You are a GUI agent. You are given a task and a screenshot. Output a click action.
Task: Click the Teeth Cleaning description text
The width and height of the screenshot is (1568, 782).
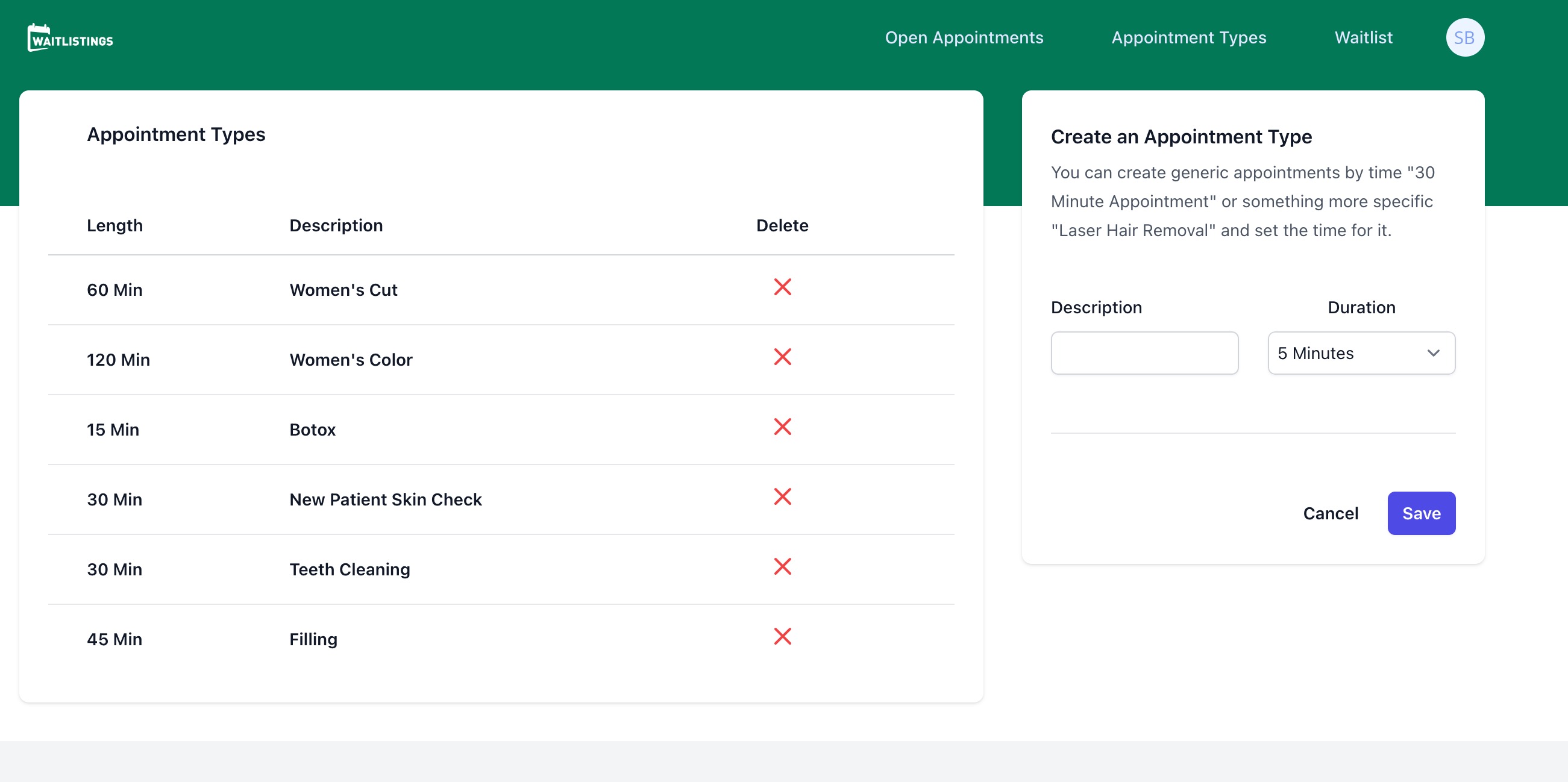350,569
